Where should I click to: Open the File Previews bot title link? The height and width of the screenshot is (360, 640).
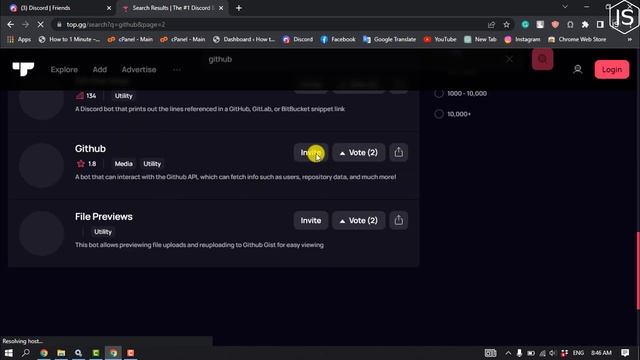104,217
